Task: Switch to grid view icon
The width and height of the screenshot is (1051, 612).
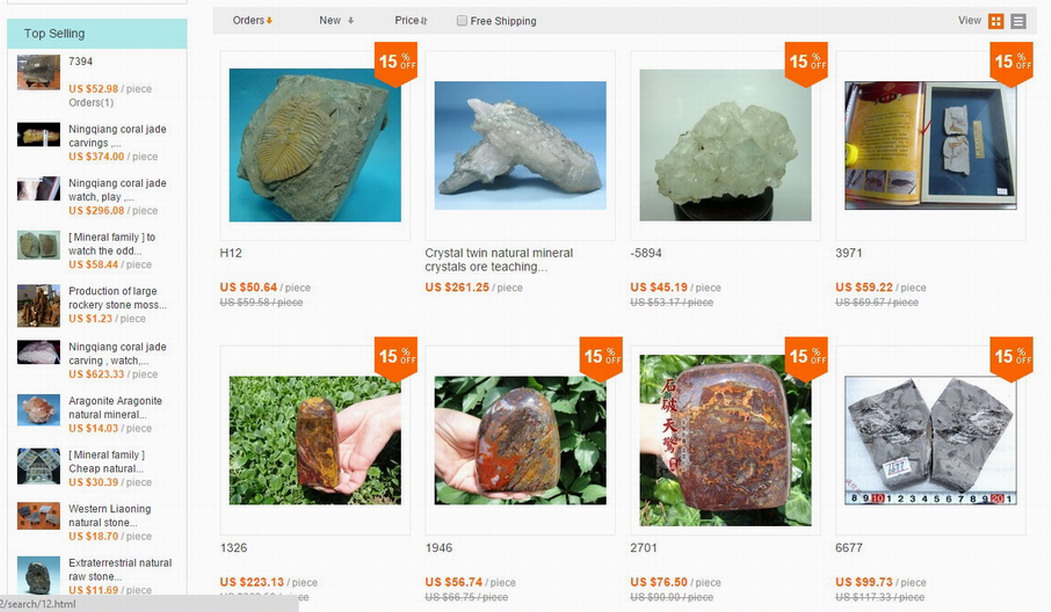Action: [996, 21]
